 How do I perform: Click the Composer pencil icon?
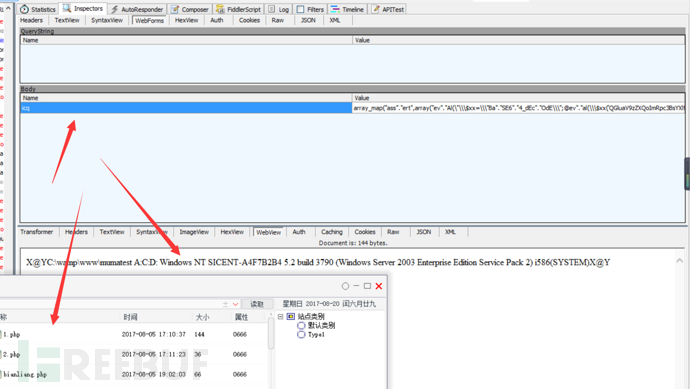pyautogui.click(x=175, y=9)
